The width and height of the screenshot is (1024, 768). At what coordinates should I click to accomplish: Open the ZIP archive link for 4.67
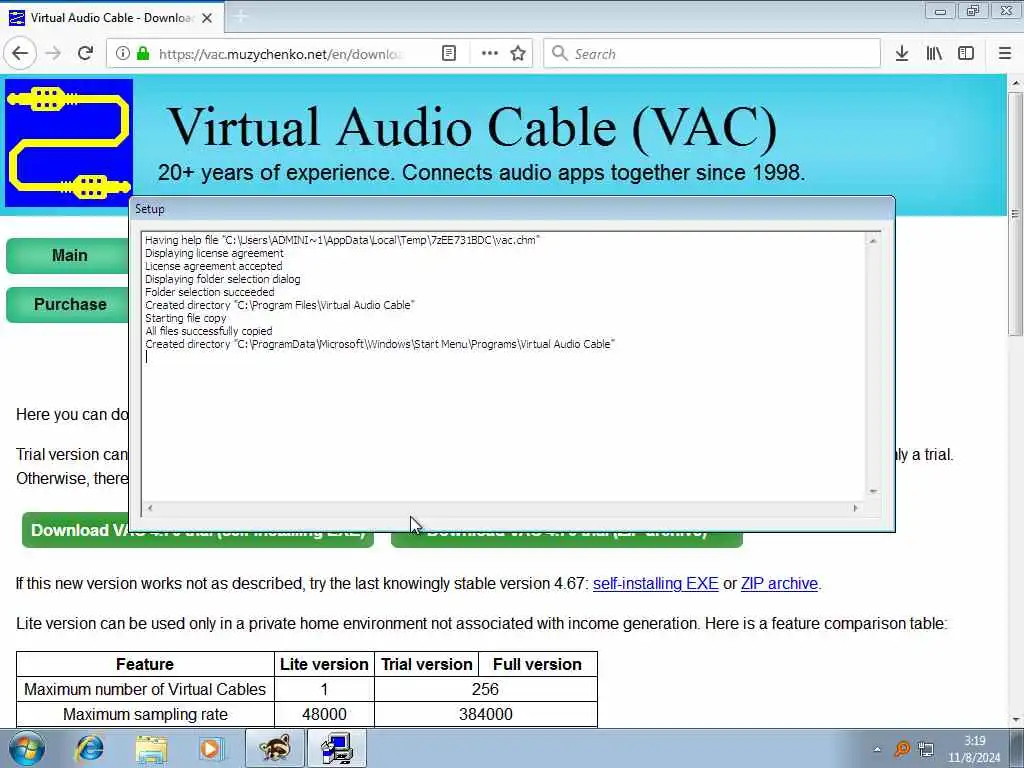(x=779, y=583)
